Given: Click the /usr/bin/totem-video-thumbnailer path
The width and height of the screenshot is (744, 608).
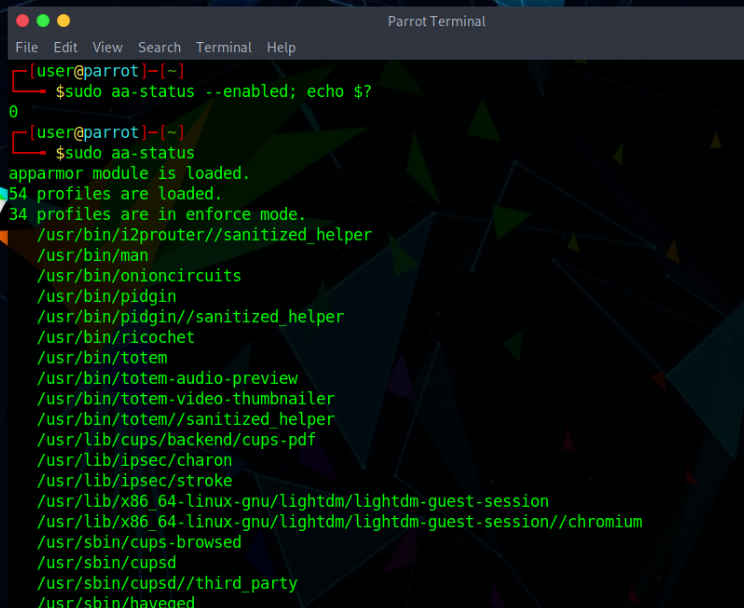Looking at the screenshot, I should point(185,399).
